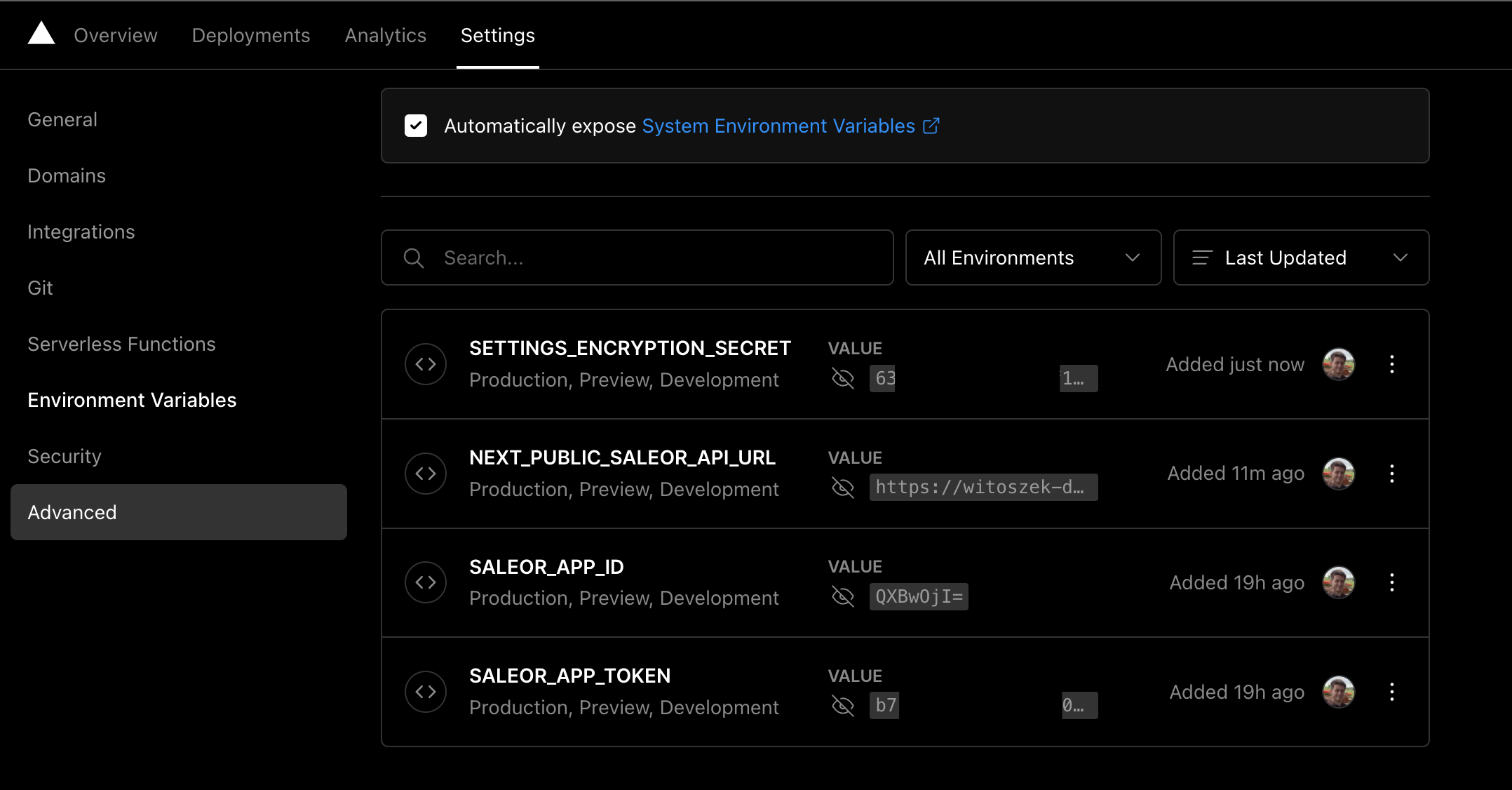1512x790 pixels.
Task: Expand the All Environments dropdown
Action: [1033, 257]
